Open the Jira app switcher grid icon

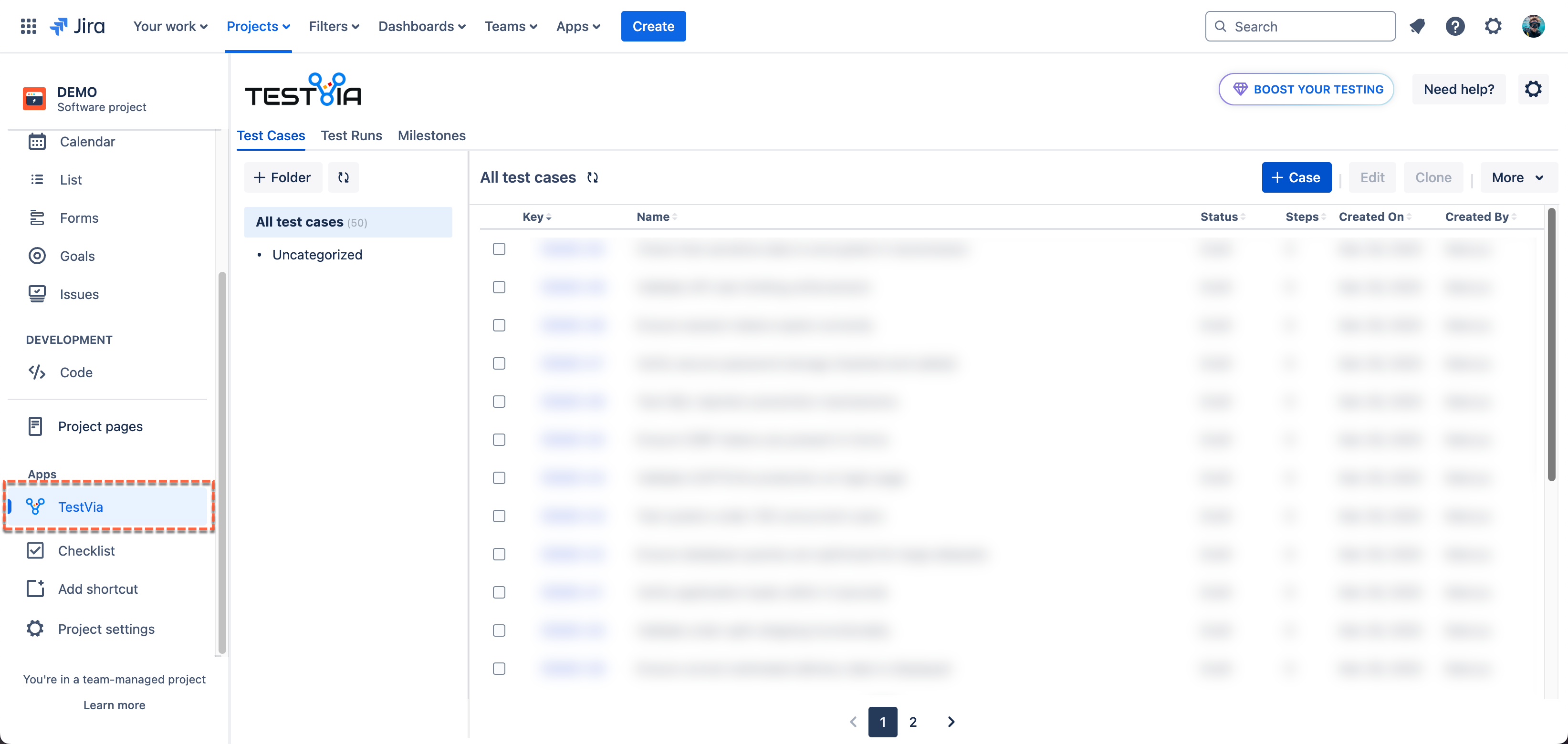click(x=28, y=26)
